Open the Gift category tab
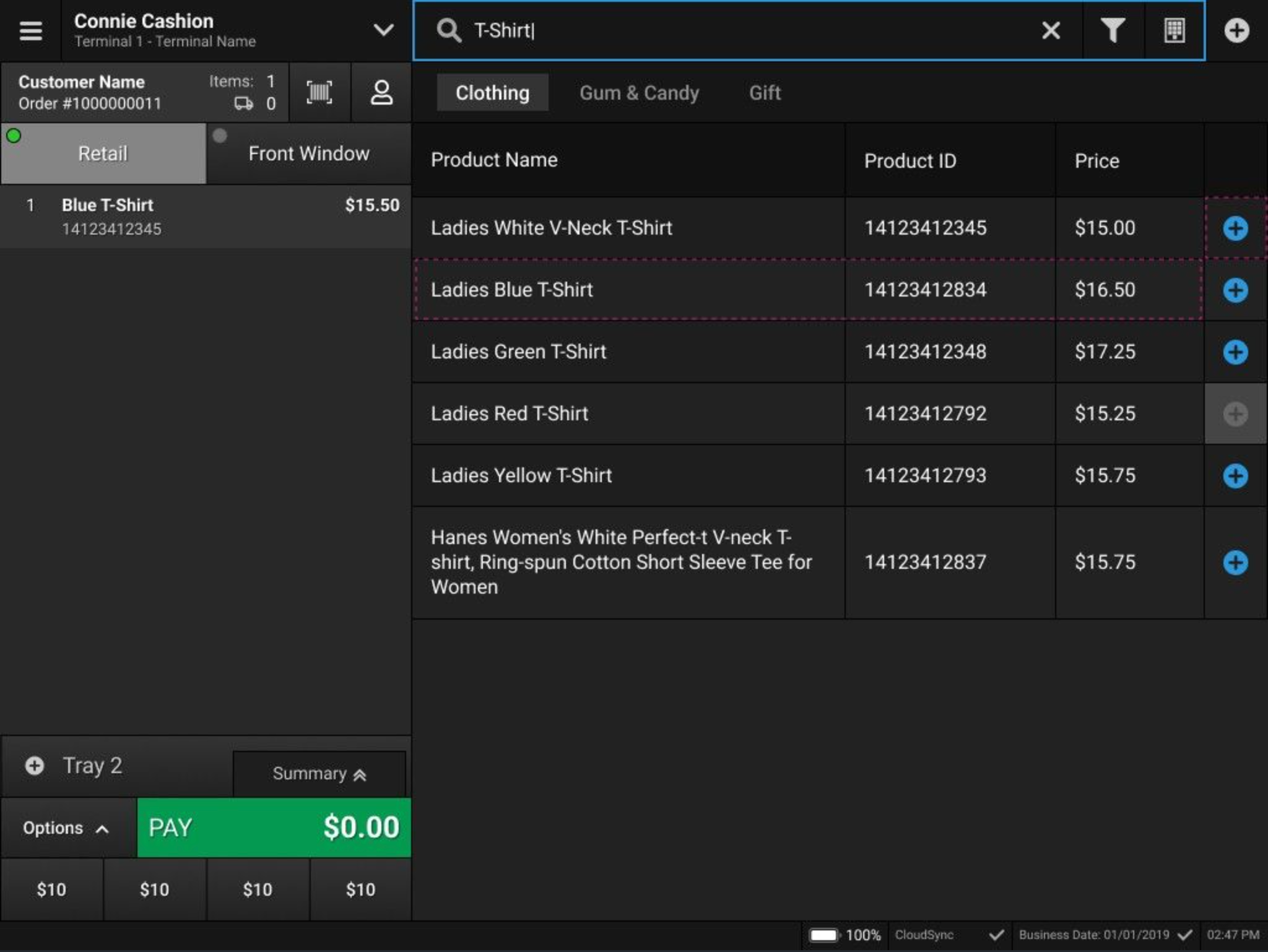 [x=765, y=92]
